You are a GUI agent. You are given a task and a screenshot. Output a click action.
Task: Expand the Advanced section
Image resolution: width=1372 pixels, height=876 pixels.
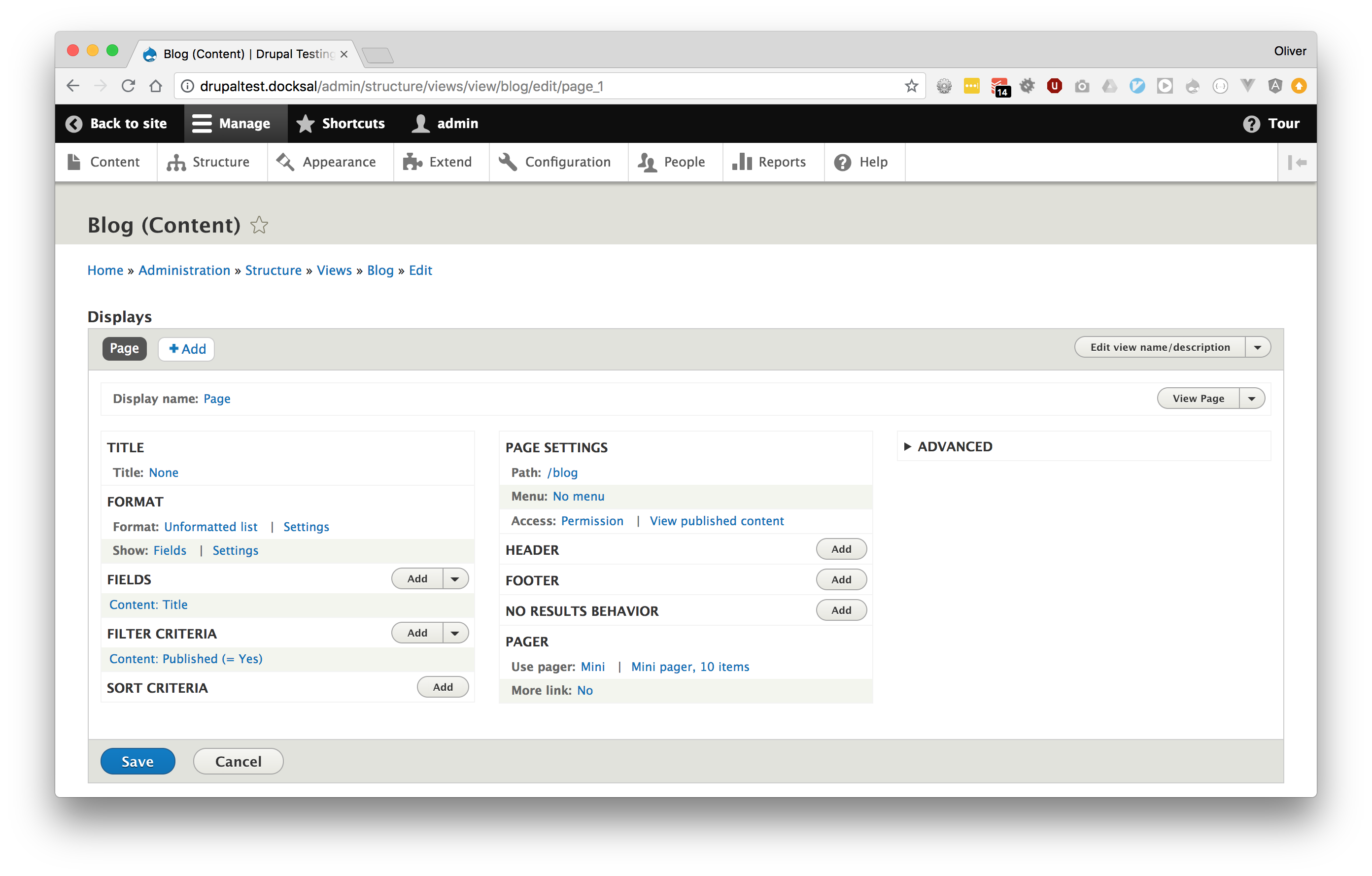tap(955, 446)
